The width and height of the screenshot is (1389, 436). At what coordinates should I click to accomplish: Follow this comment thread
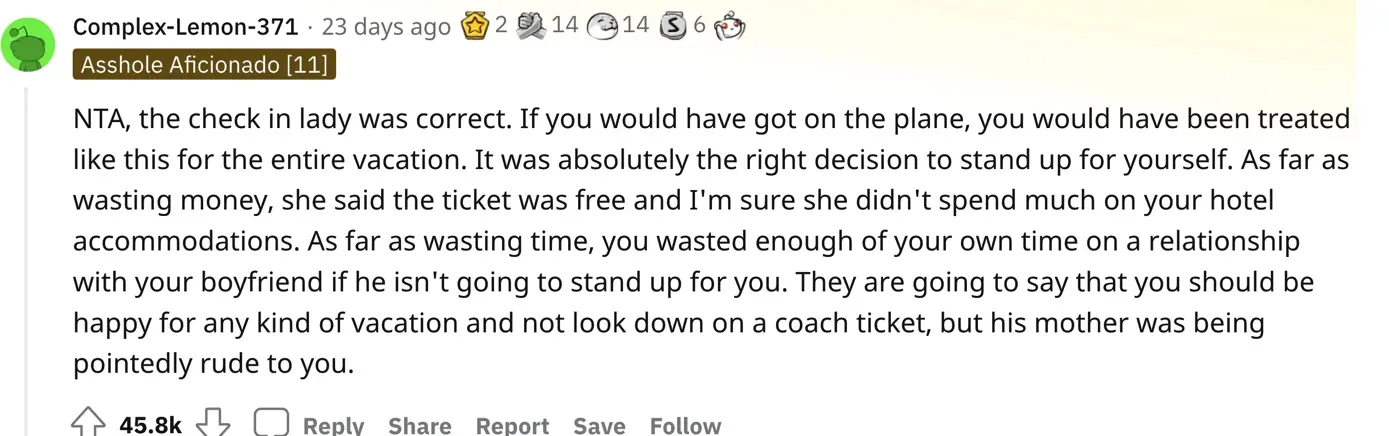click(x=685, y=425)
